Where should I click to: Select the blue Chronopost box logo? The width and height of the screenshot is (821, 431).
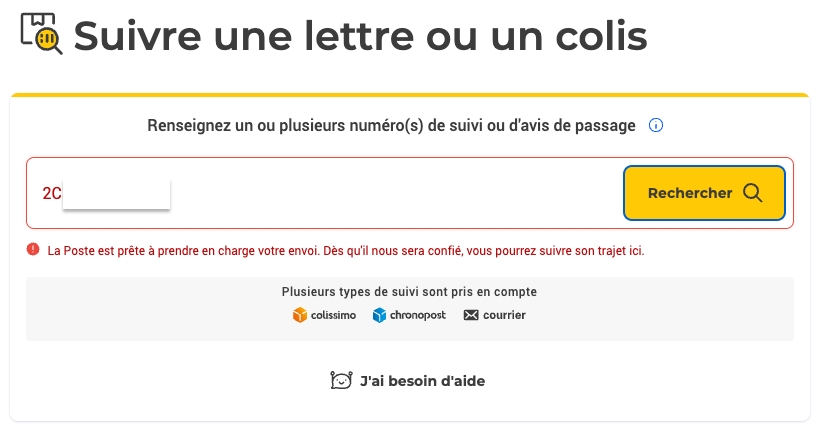click(x=379, y=315)
